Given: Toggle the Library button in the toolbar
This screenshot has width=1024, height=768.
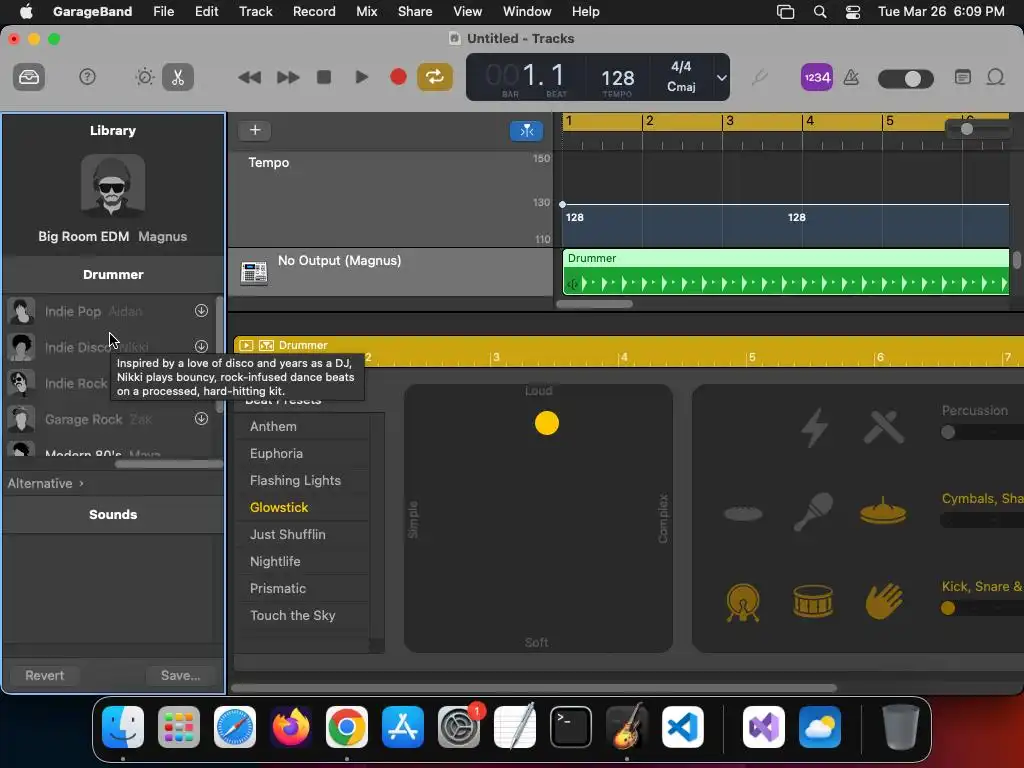Looking at the screenshot, I should [29, 78].
